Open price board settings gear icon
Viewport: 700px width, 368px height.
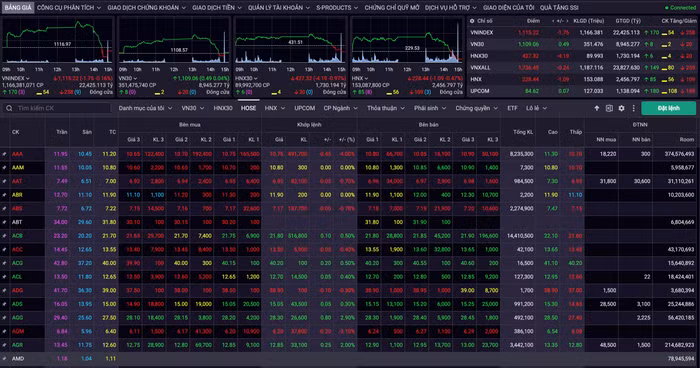click(621, 108)
